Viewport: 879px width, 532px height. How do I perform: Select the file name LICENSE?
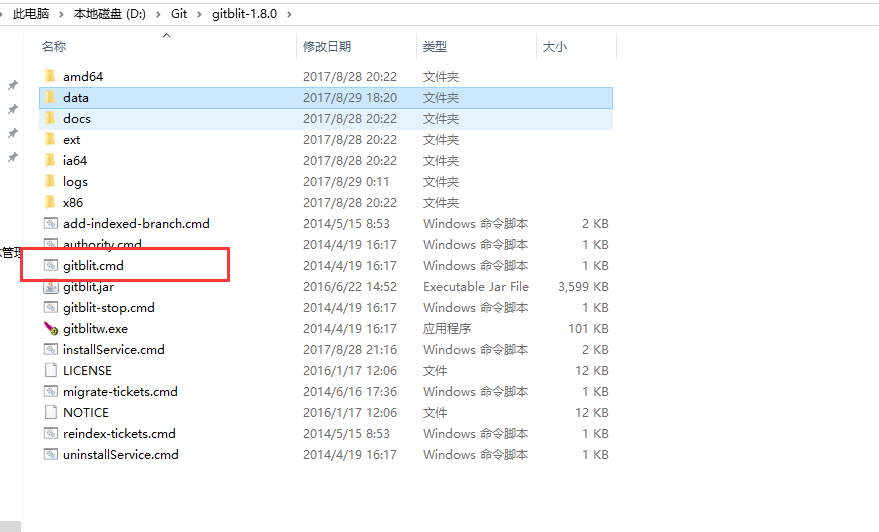click(x=87, y=371)
